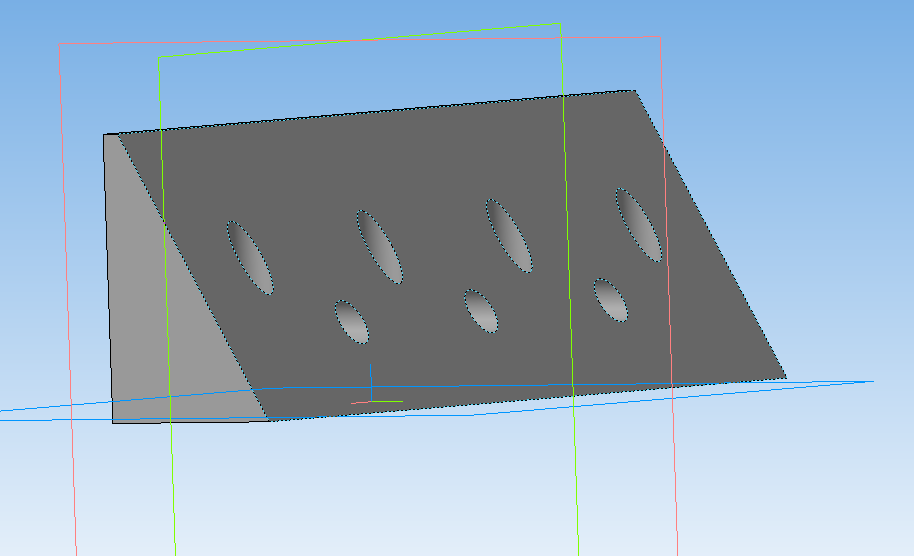This screenshot has width=914, height=556.
Task: Select the leftmost hole in the upper row
Action: tap(250, 258)
